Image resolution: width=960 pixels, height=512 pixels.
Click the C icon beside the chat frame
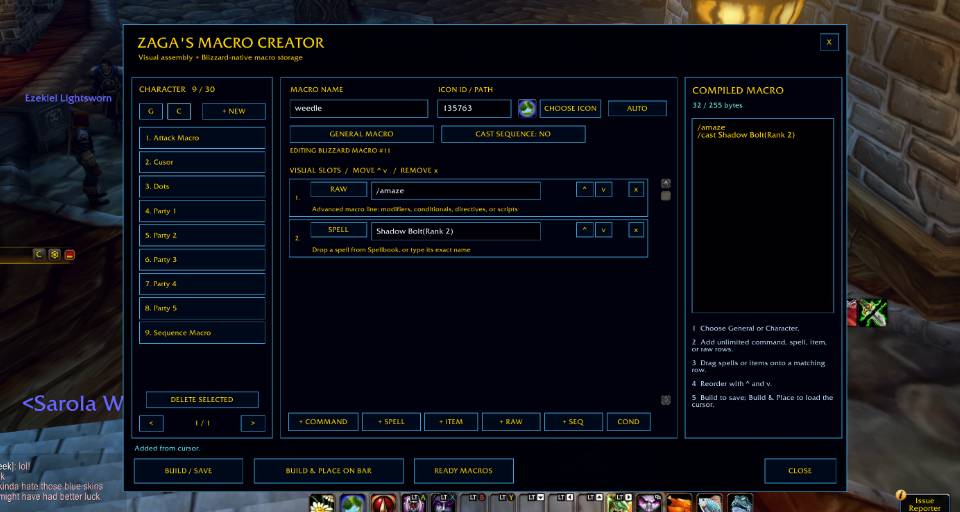(x=39, y=254)
